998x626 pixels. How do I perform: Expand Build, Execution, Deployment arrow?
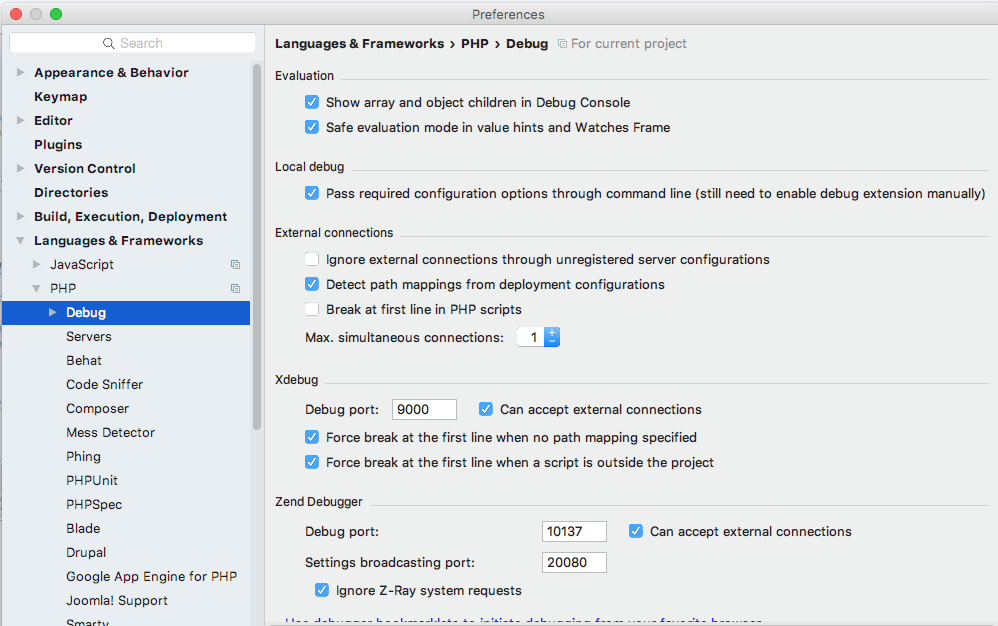coord(20,216)
